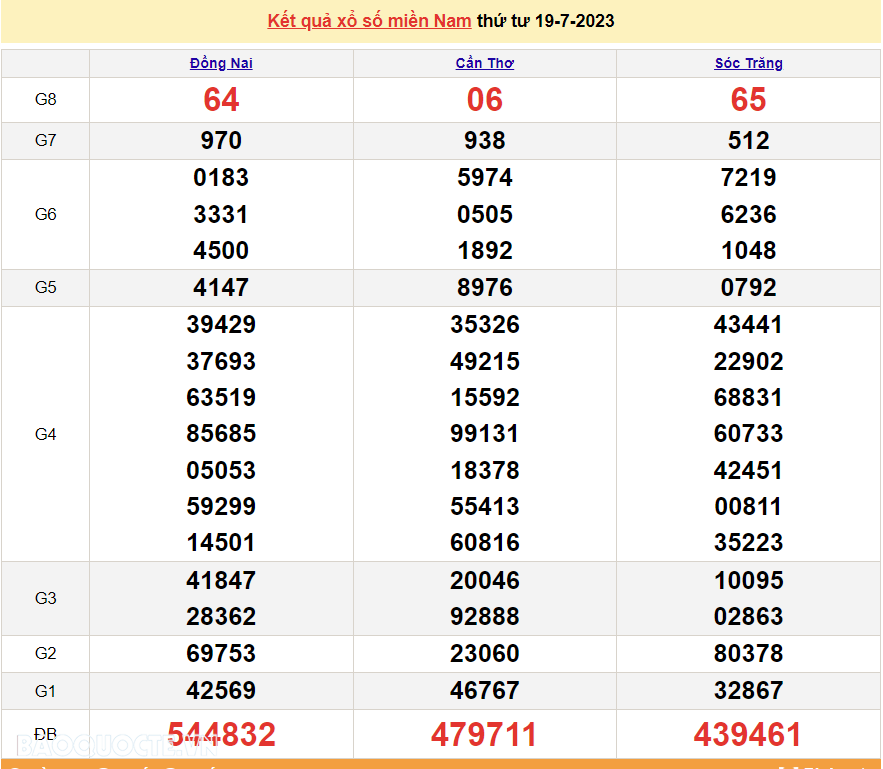883x769 pixels.
Task: Open the Cần Thơ province link
Action: [485, 63]
